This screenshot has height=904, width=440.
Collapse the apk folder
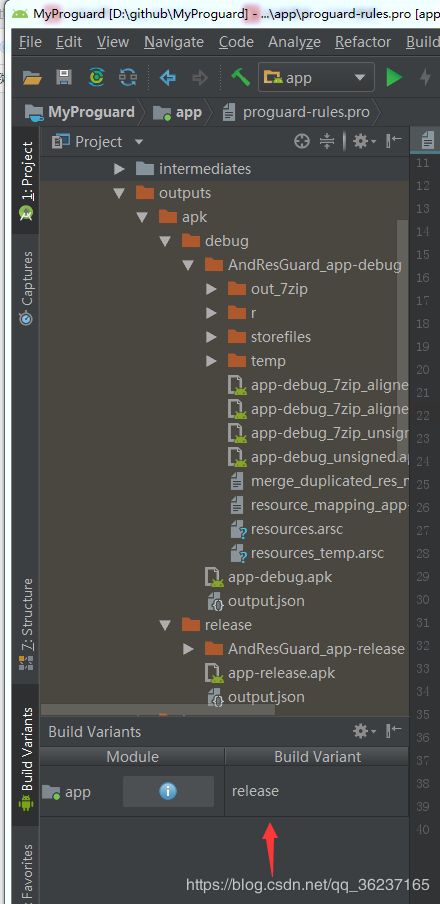142,217
